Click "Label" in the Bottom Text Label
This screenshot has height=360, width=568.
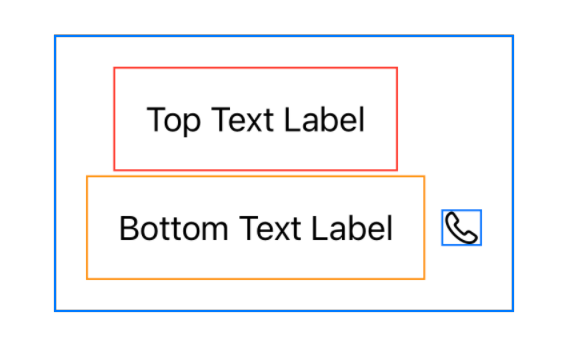(352, 228)
